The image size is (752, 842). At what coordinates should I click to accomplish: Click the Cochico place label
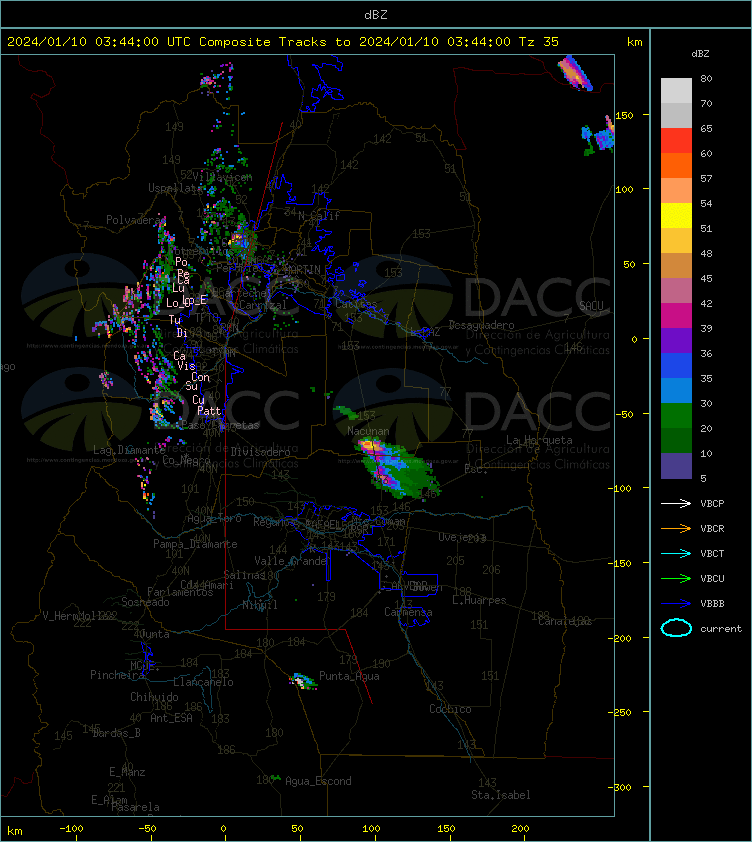pos(450,709)
